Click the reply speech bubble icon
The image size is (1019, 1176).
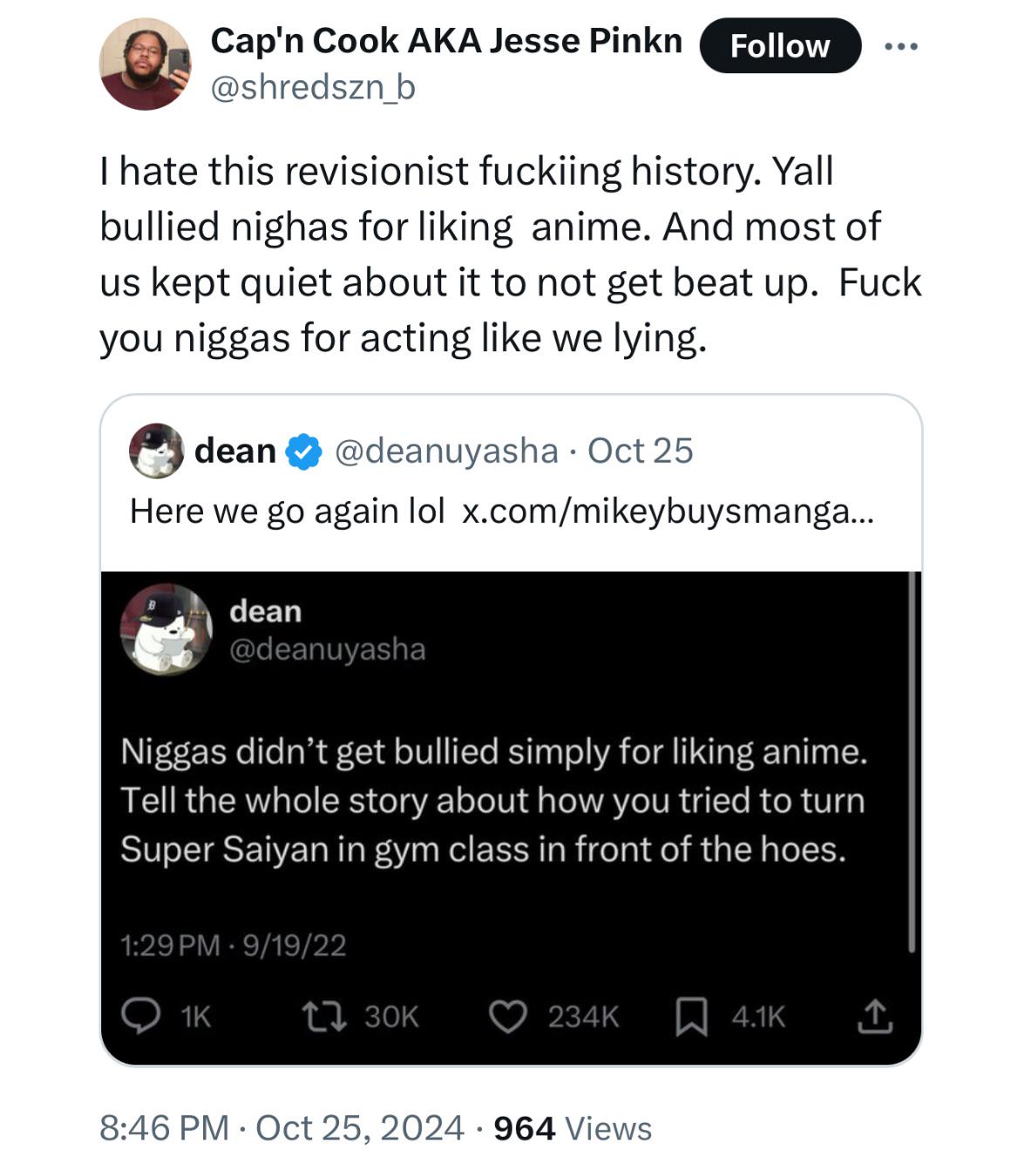coord(139,1016)
